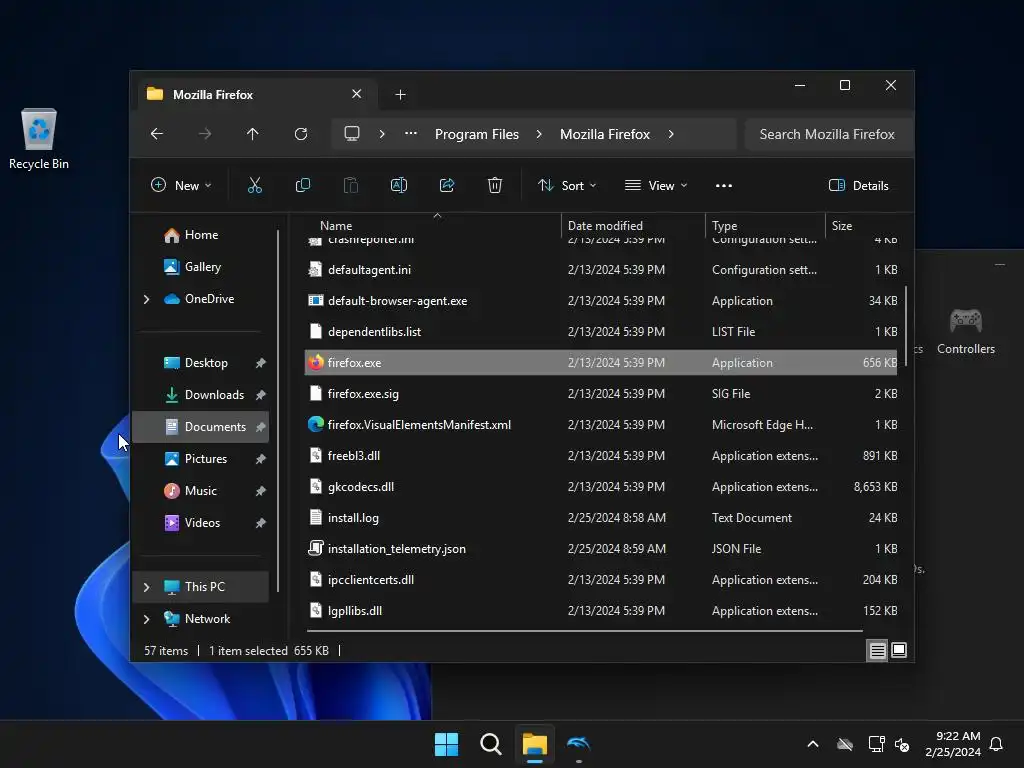Open Downloads quick access folder
The image size is (1024, 768).
pyautogui.click(x=201, y=395)
